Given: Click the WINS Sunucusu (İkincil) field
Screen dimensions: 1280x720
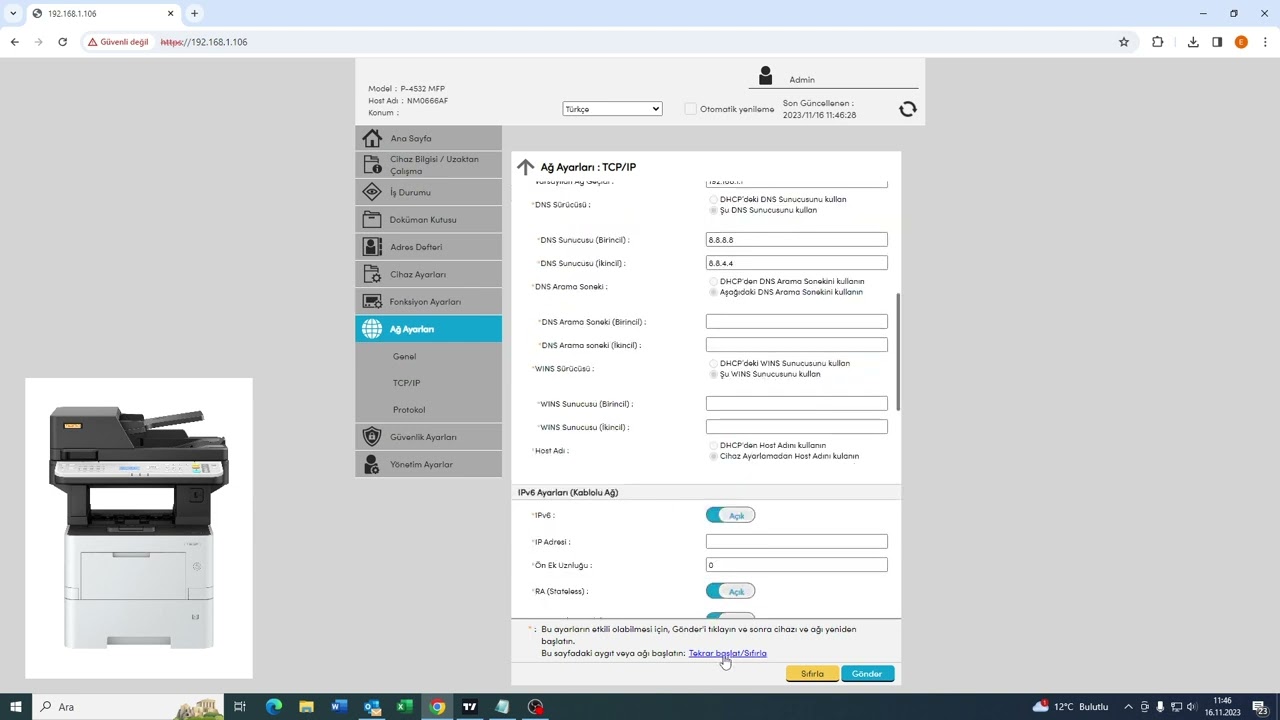Looking at the screenshot, I should point(796,427).
